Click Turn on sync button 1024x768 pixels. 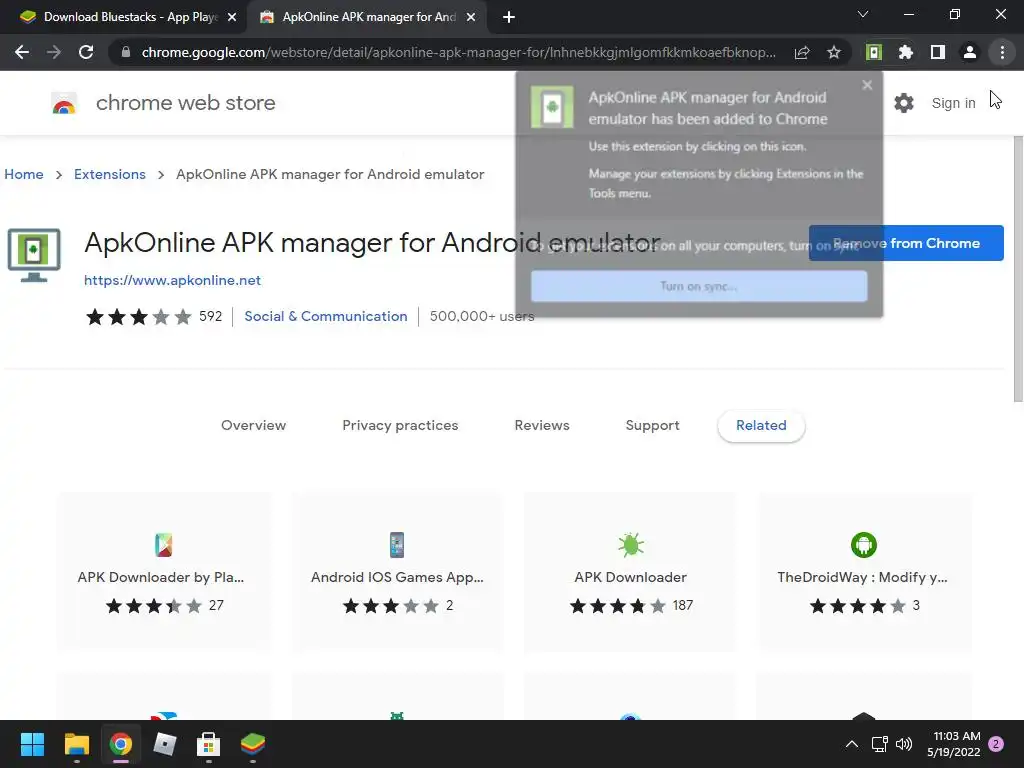click(x=699, y=286)
